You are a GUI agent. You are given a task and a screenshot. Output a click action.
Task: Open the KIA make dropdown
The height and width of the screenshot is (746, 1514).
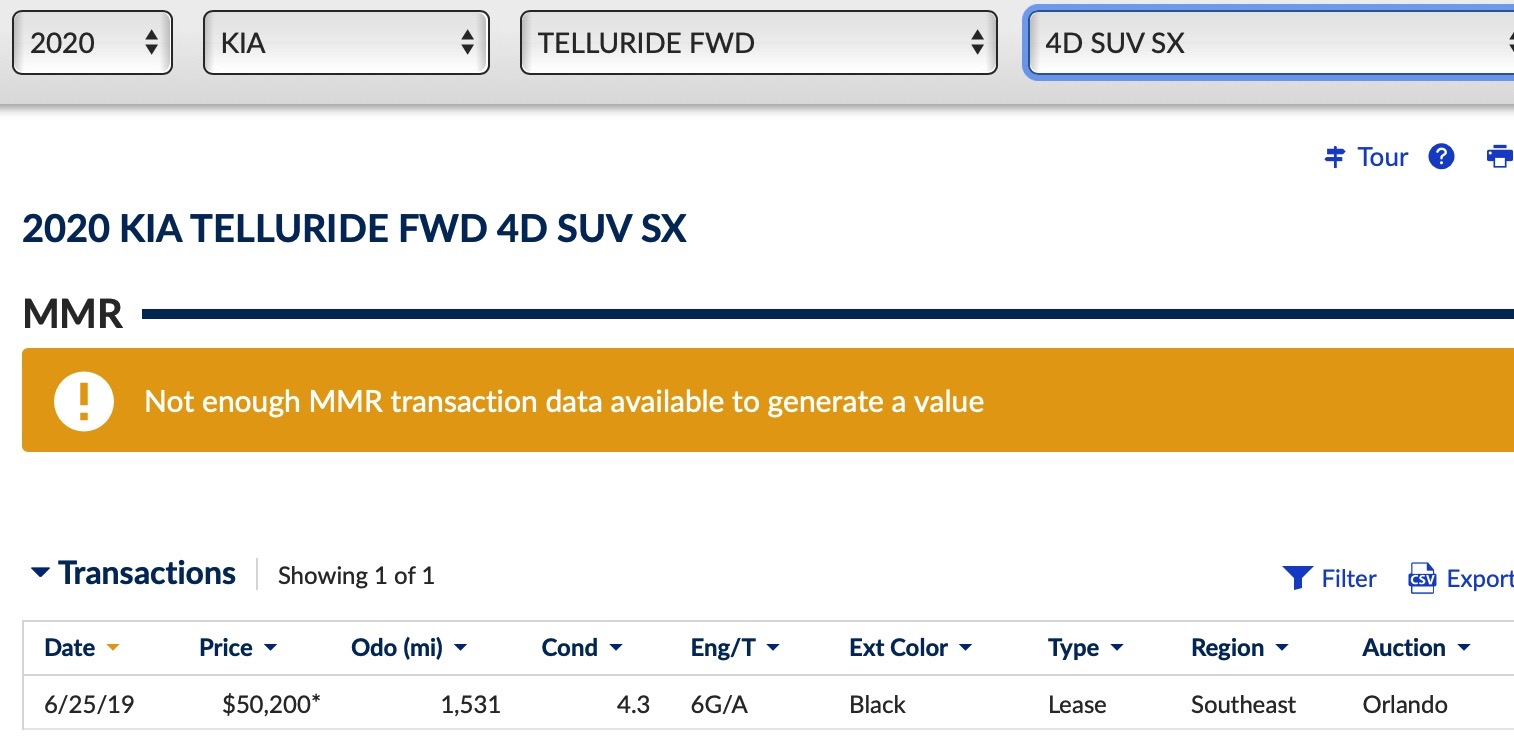pos(346,43)
